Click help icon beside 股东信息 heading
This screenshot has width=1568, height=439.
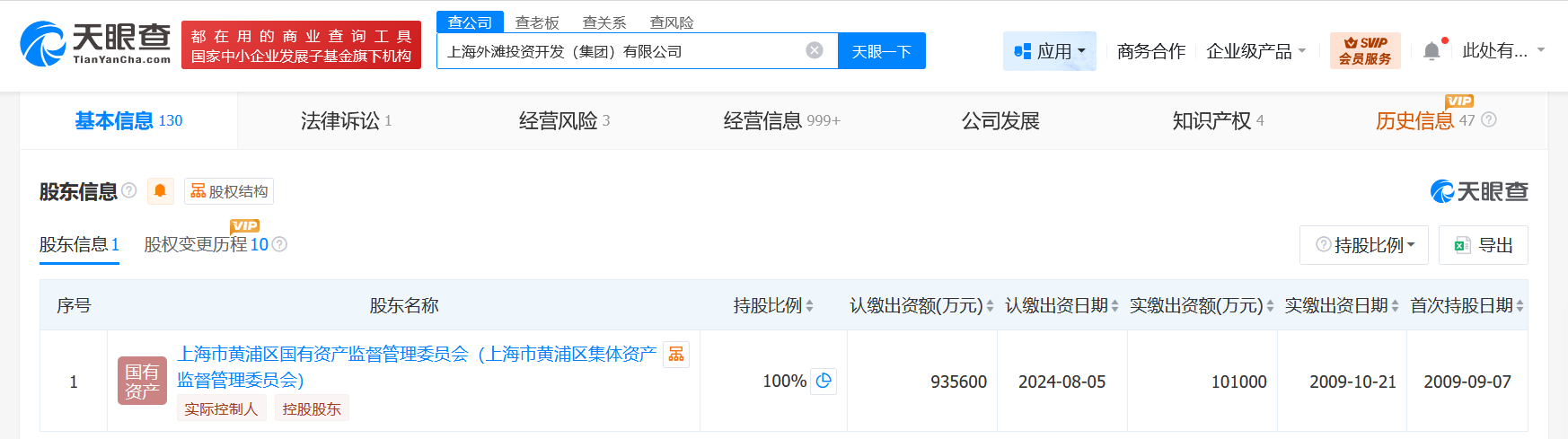point(129,190)
